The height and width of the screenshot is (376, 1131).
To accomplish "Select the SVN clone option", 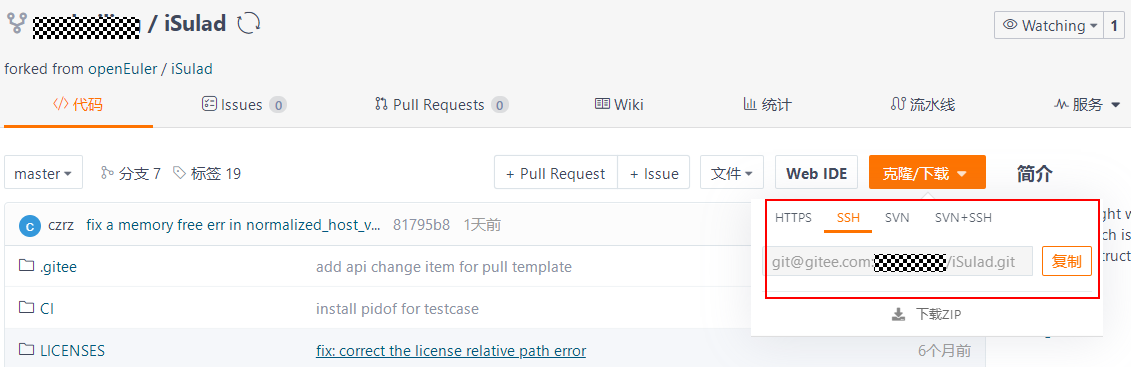I will 897,217.
